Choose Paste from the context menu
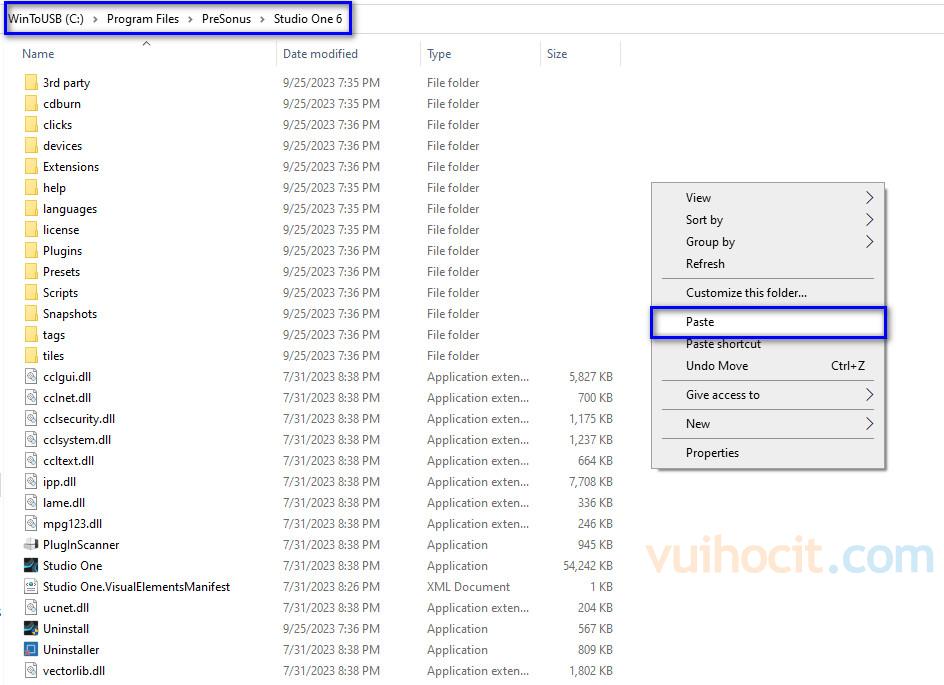Viewport: 944px width, 685px height. pyautogui.click(x=700, y=322)
